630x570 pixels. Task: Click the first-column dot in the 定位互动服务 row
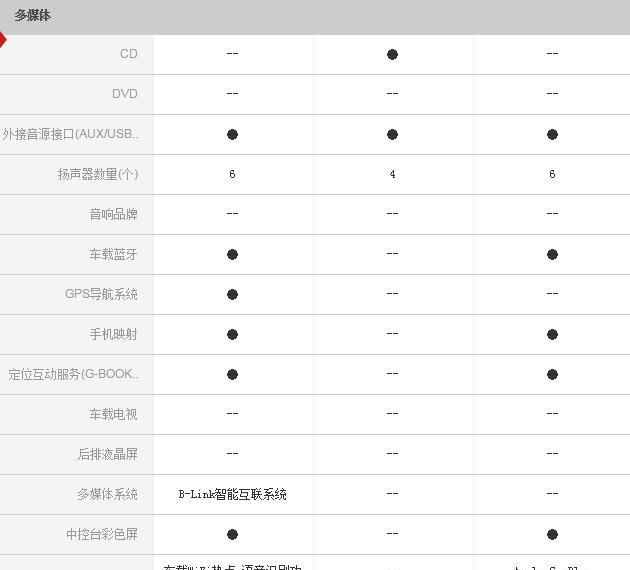[x=232, y=375]
